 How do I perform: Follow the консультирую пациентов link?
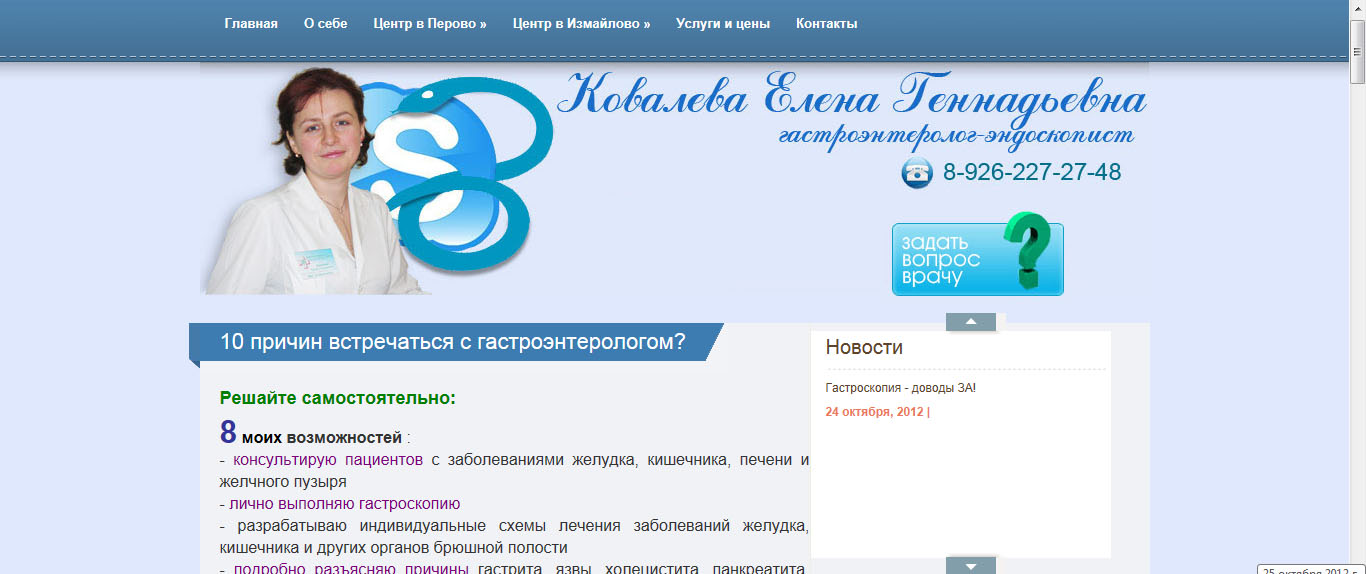point(328,460)
